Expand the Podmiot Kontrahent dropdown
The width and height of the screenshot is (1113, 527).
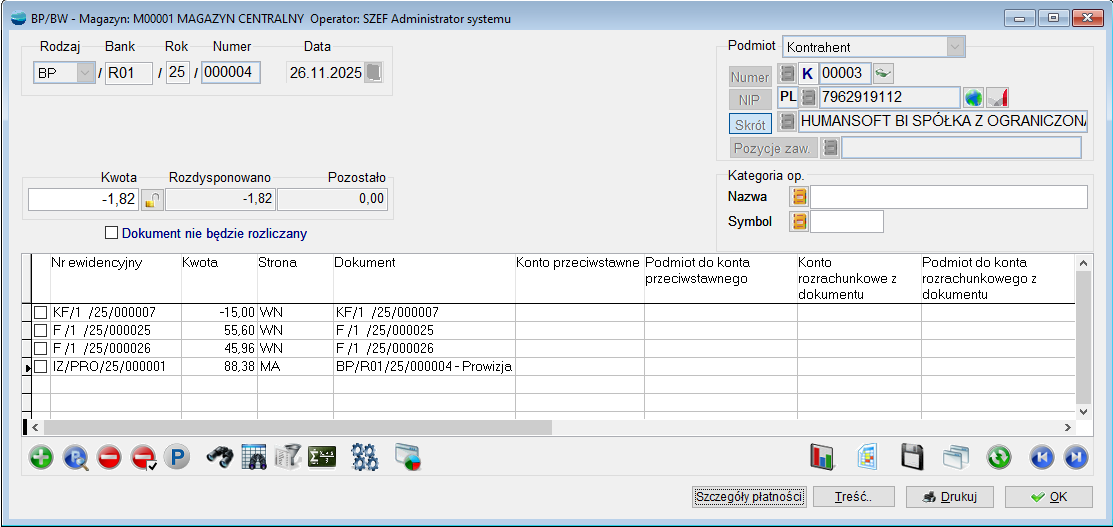click(956, 47)
